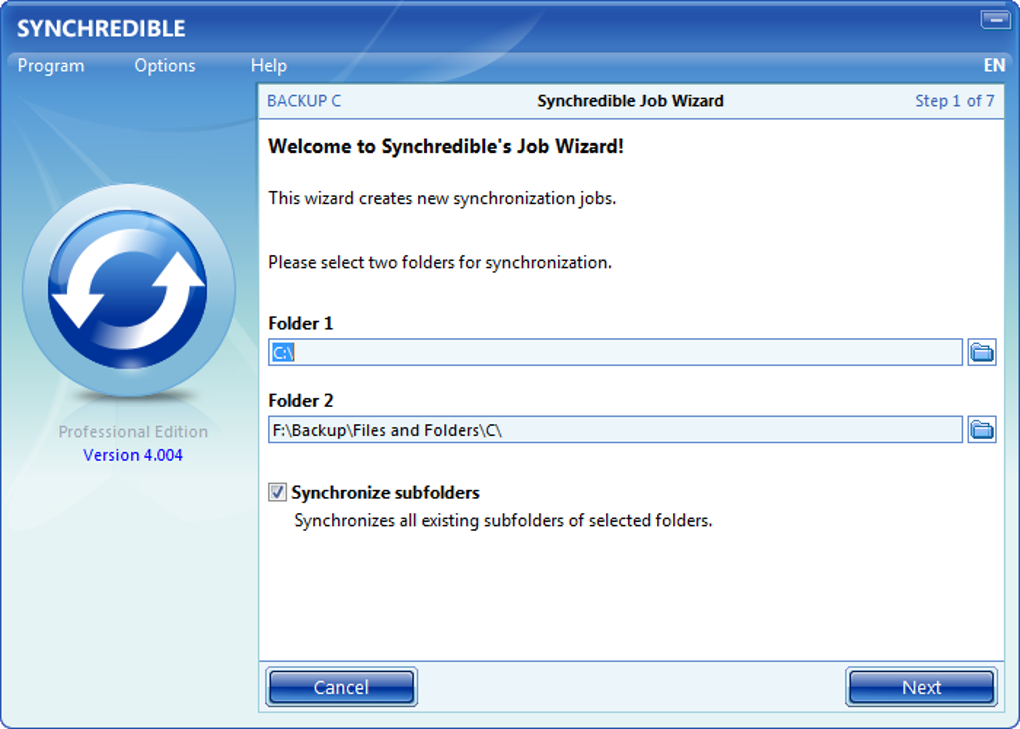Image resolution: width=1020 pixels, height=729 pixels.
Task: Focus the Folder 1 path field
Action: click(615, 352)
